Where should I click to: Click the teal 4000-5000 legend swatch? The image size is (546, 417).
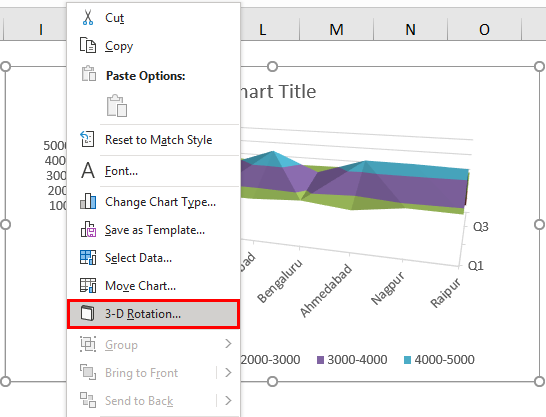[407, 360]
